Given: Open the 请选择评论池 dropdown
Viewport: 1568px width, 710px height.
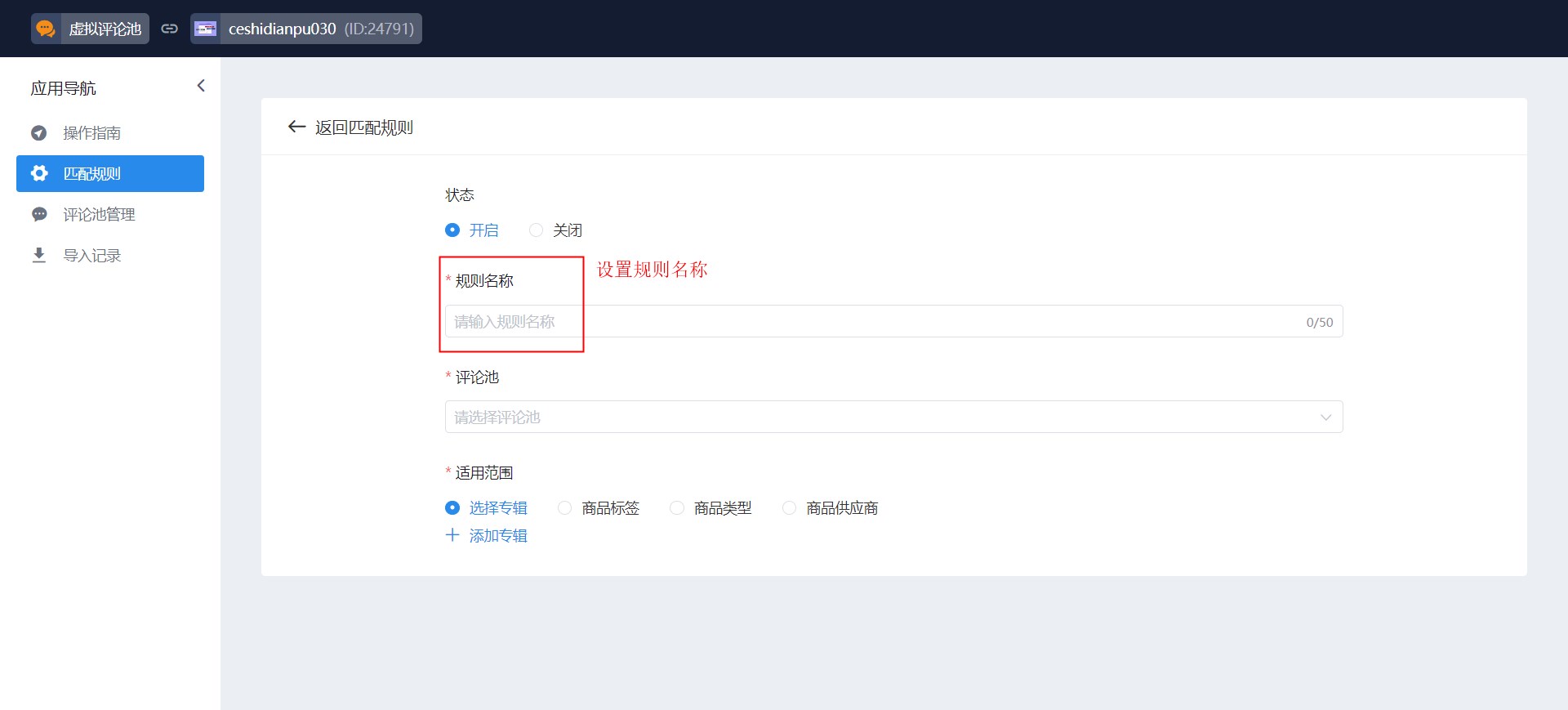Looking at the screenshot, I should pyautogui.click(x=893, y=417).
